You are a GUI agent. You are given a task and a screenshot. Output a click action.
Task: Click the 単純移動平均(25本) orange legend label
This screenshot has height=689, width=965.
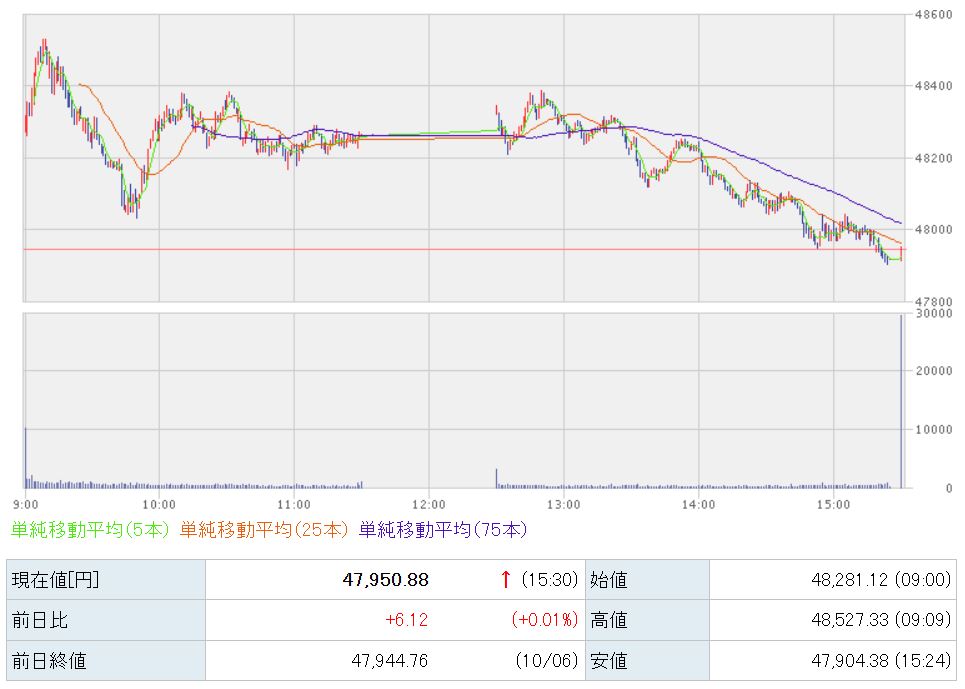click(265, 529)
